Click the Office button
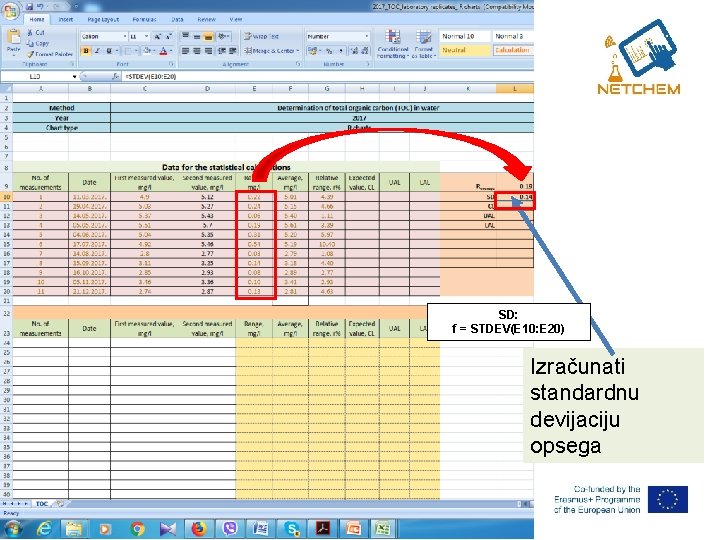The height and width of the screenshot is (540, 720). (x=10, y=10)
